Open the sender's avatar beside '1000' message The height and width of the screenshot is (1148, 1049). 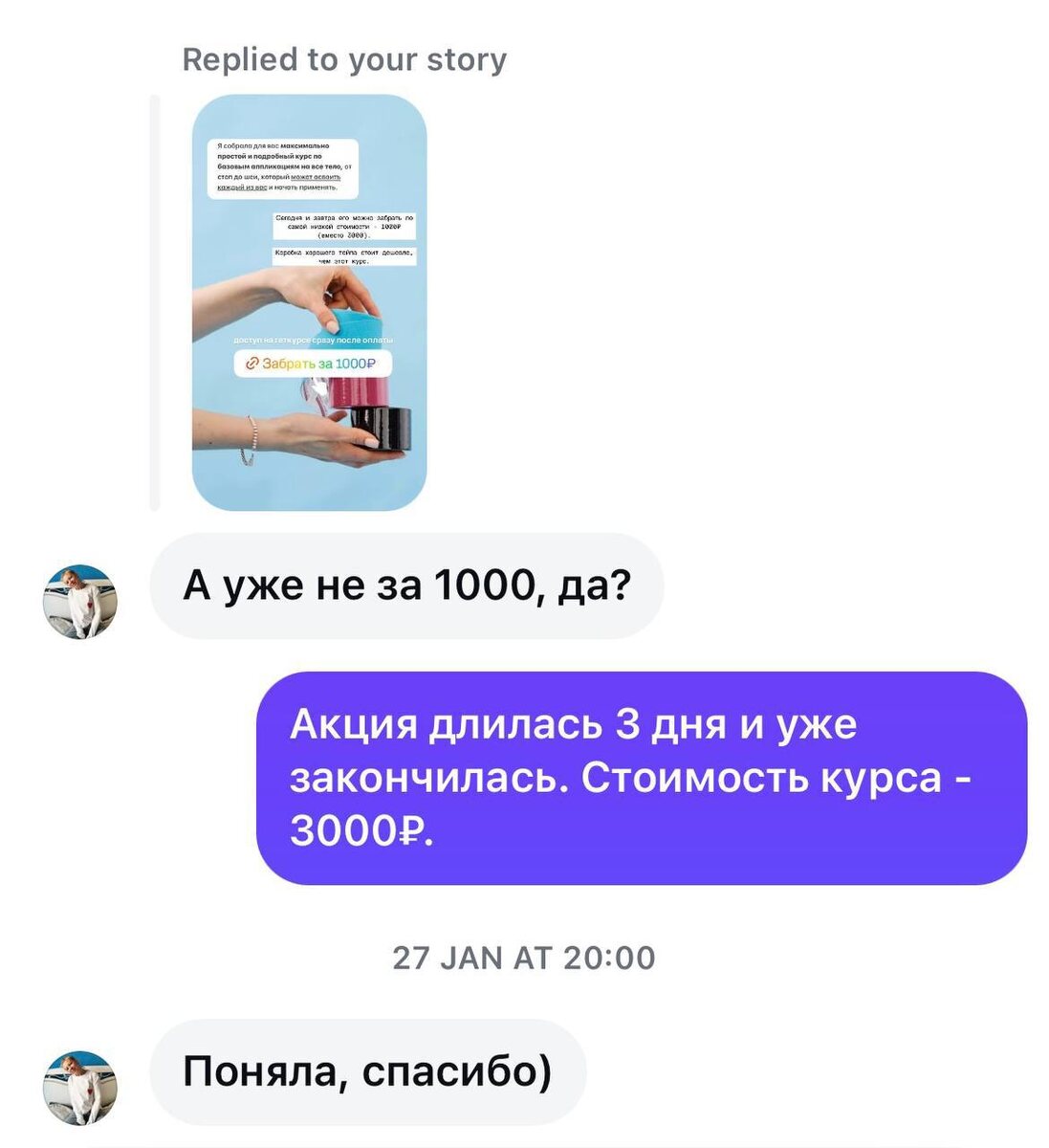pos(80,602)
